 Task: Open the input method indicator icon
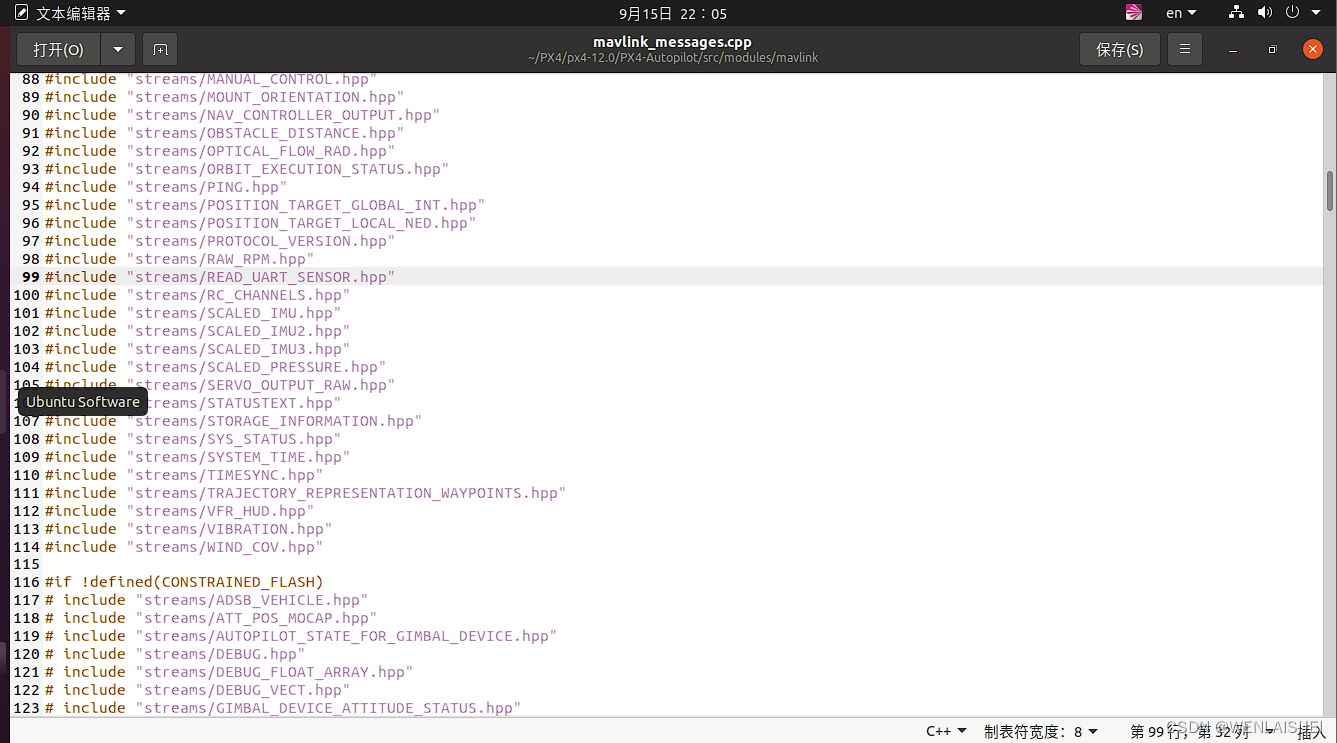click(x=1133, y=13)
